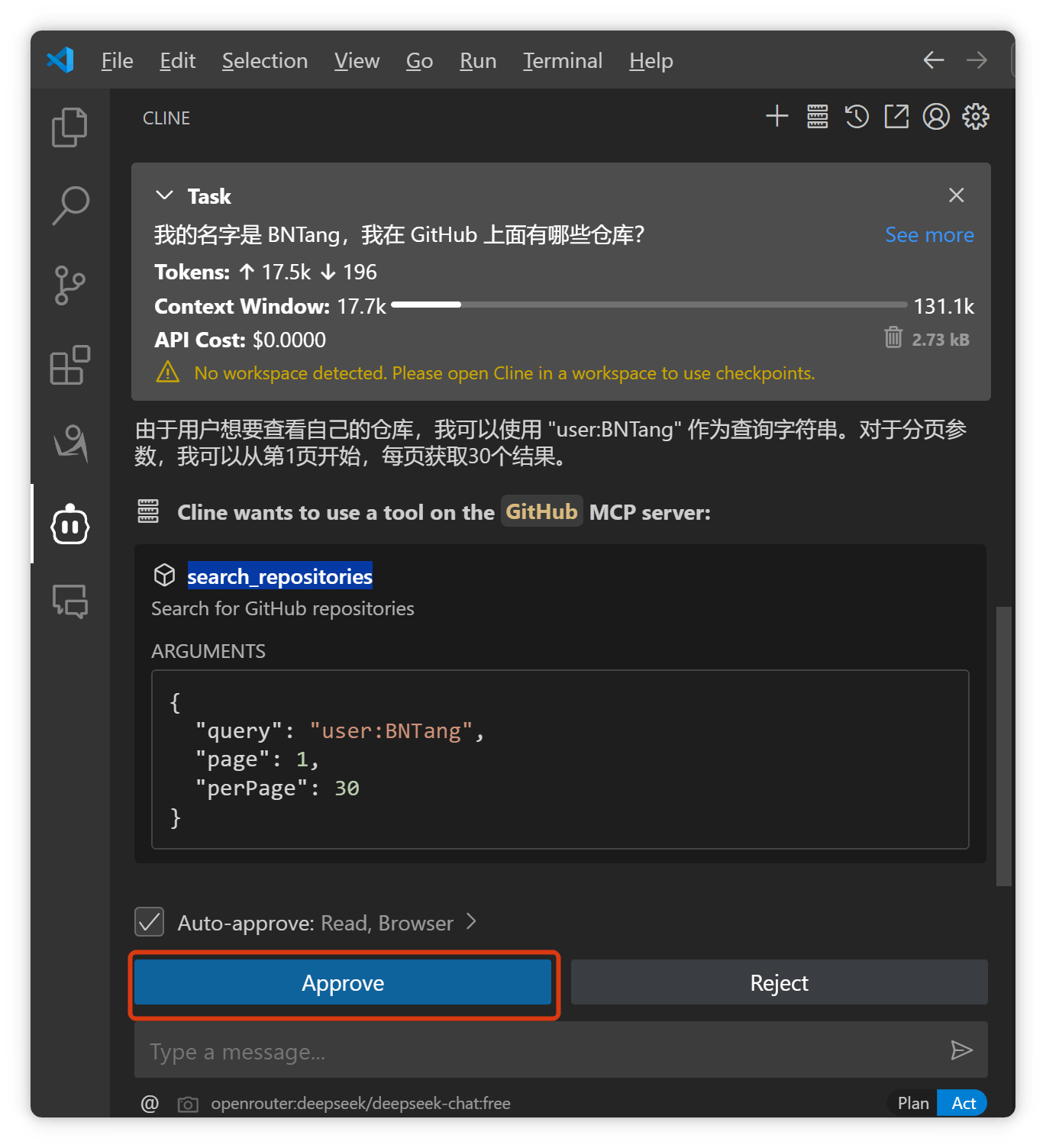The image size is (1046, 1148).
Task: Start a new Cline task with plus icon
Action: (x=776, y=116)
